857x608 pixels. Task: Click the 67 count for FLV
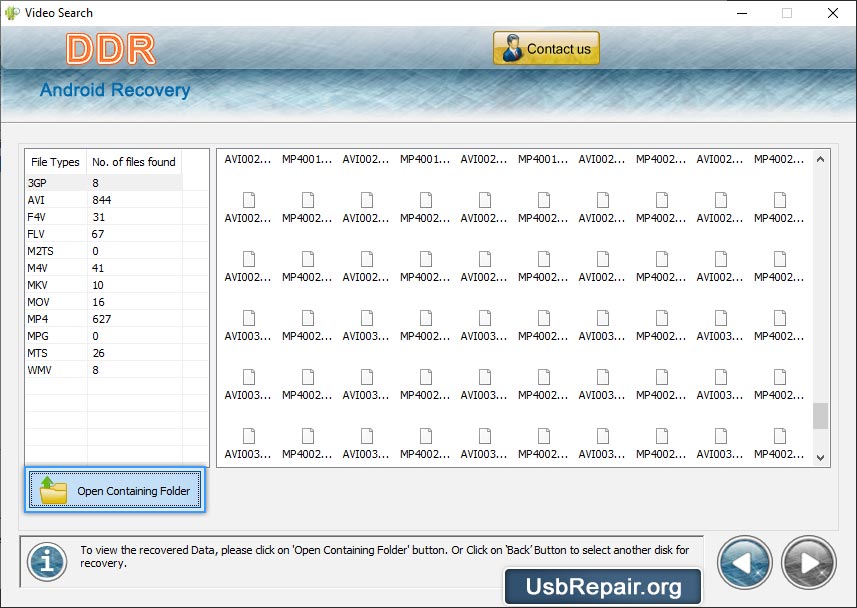pos(98,233)
